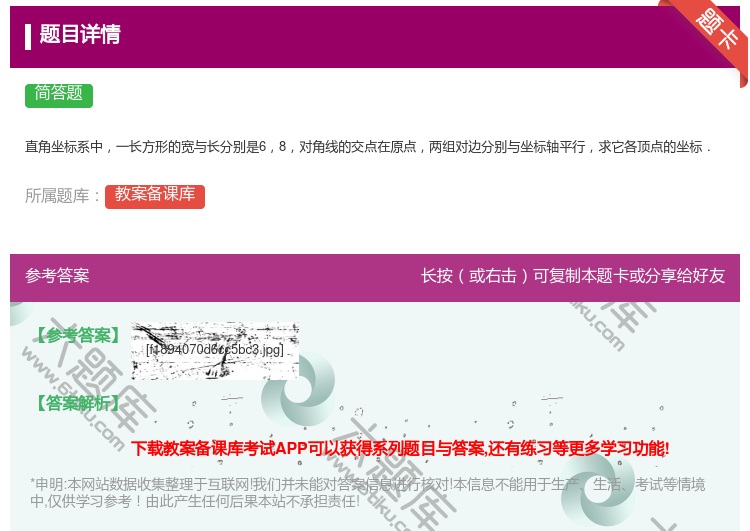Click the 所属题库 label
Viewport: 750px width, 531px height.
tap(62, 196)
